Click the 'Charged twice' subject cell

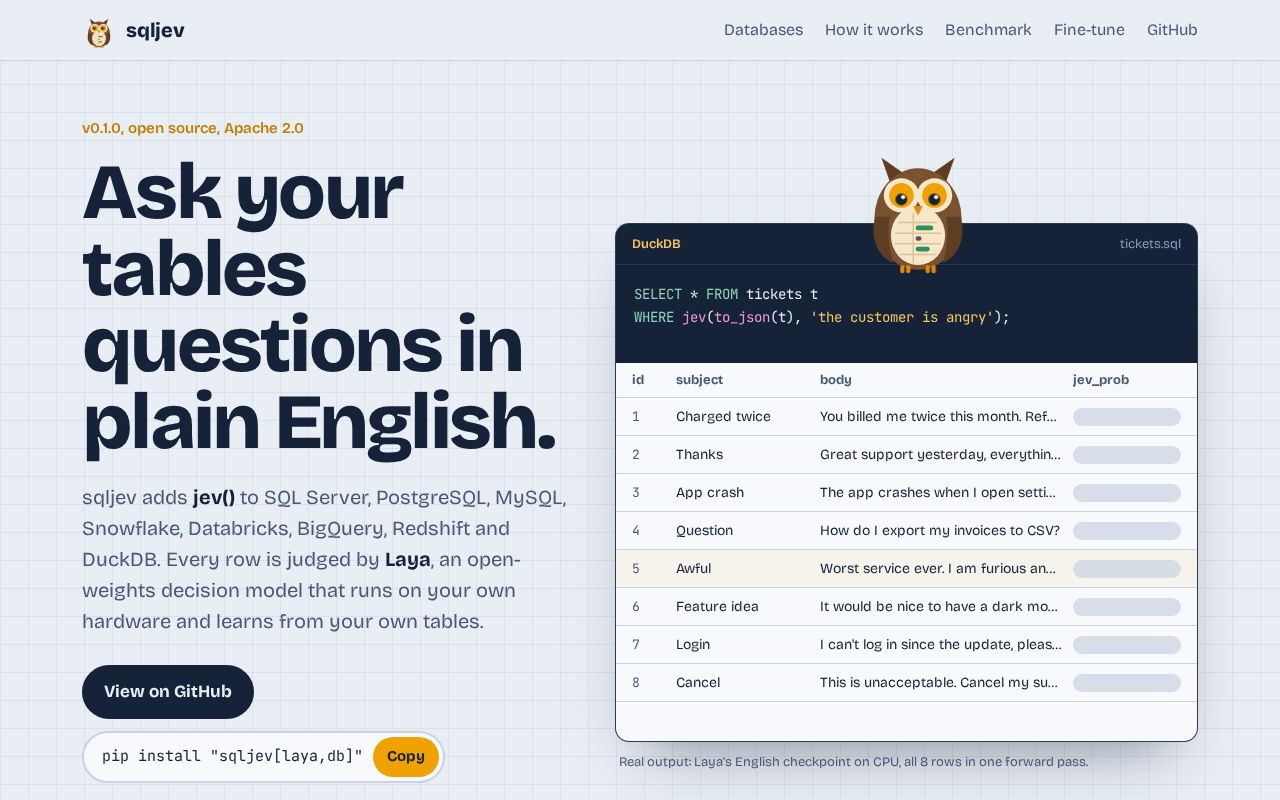(723, 417)
